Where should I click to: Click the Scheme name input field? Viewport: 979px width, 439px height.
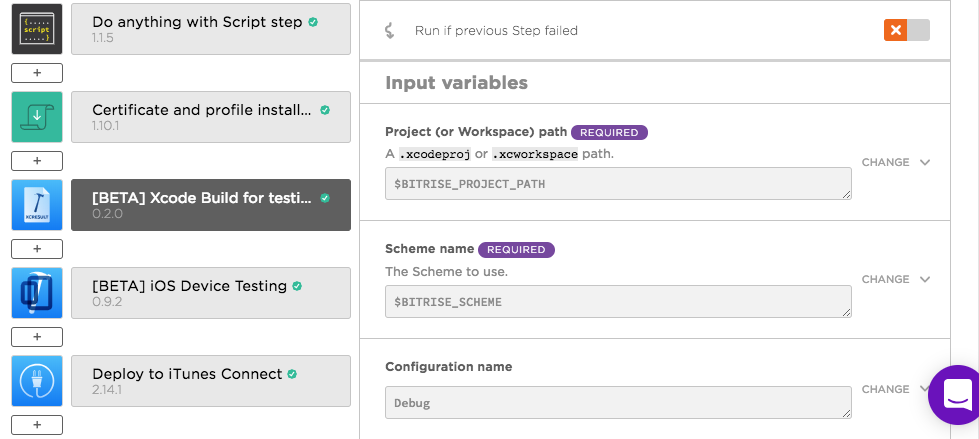pos(618,301)
